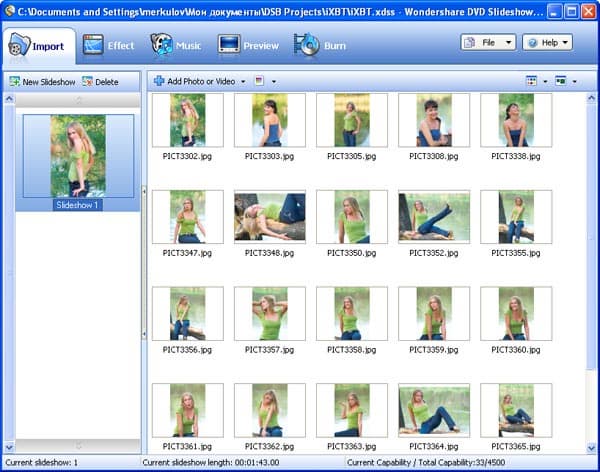Screen dimensions: 600x472
Task: Select photo PICT3338.jpg thumbnail
Action: click(x=516, y=120)
